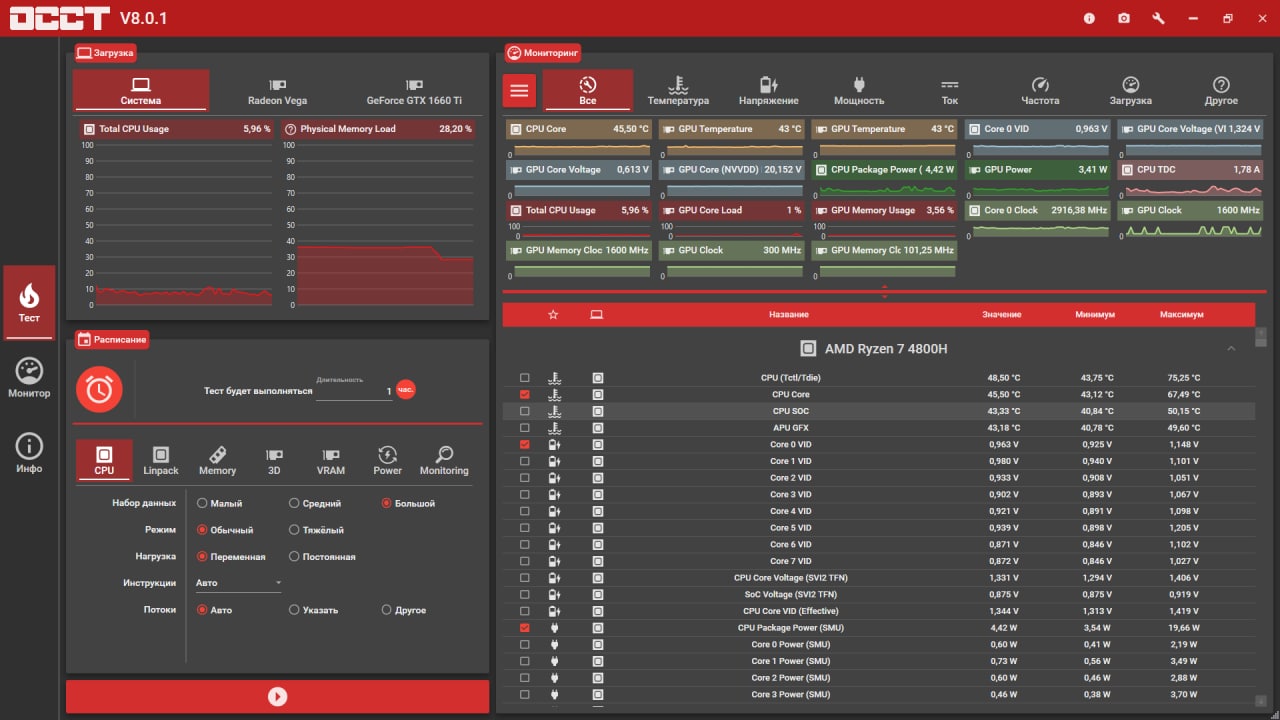Screen dimensions: 1280x720
Task: Click the Physical Memory Load question icon
Action: click(290, 129)
